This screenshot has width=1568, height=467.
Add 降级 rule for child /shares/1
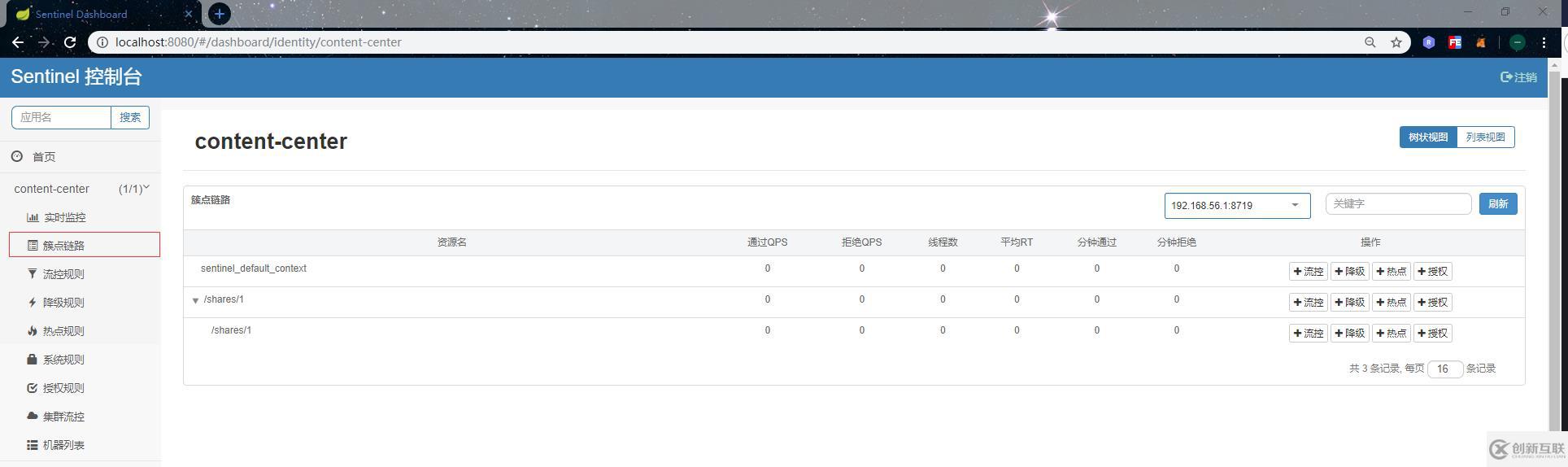(x=1350, y=334)
